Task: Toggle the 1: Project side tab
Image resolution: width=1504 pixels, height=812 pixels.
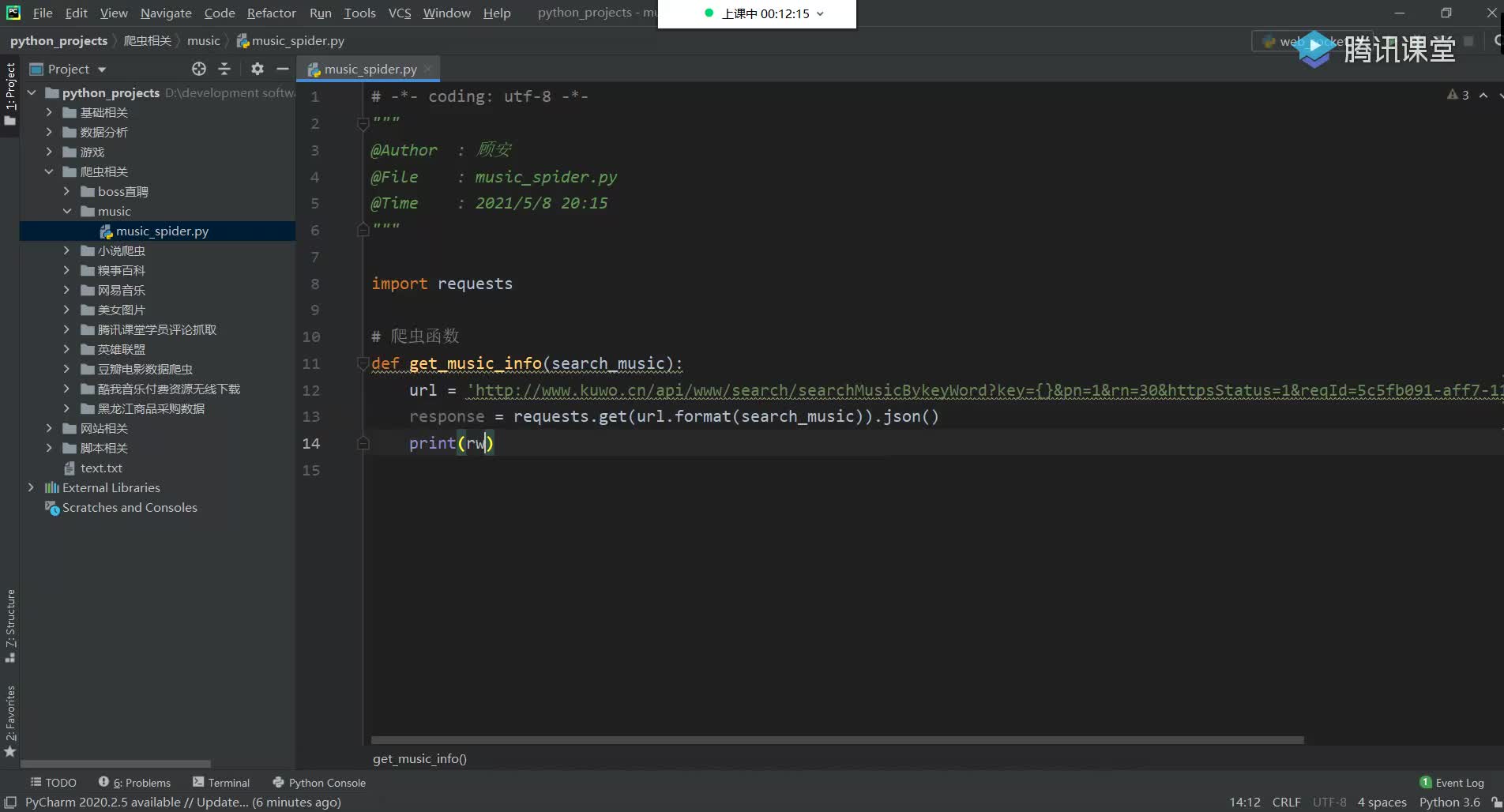Action: [10, 93]
